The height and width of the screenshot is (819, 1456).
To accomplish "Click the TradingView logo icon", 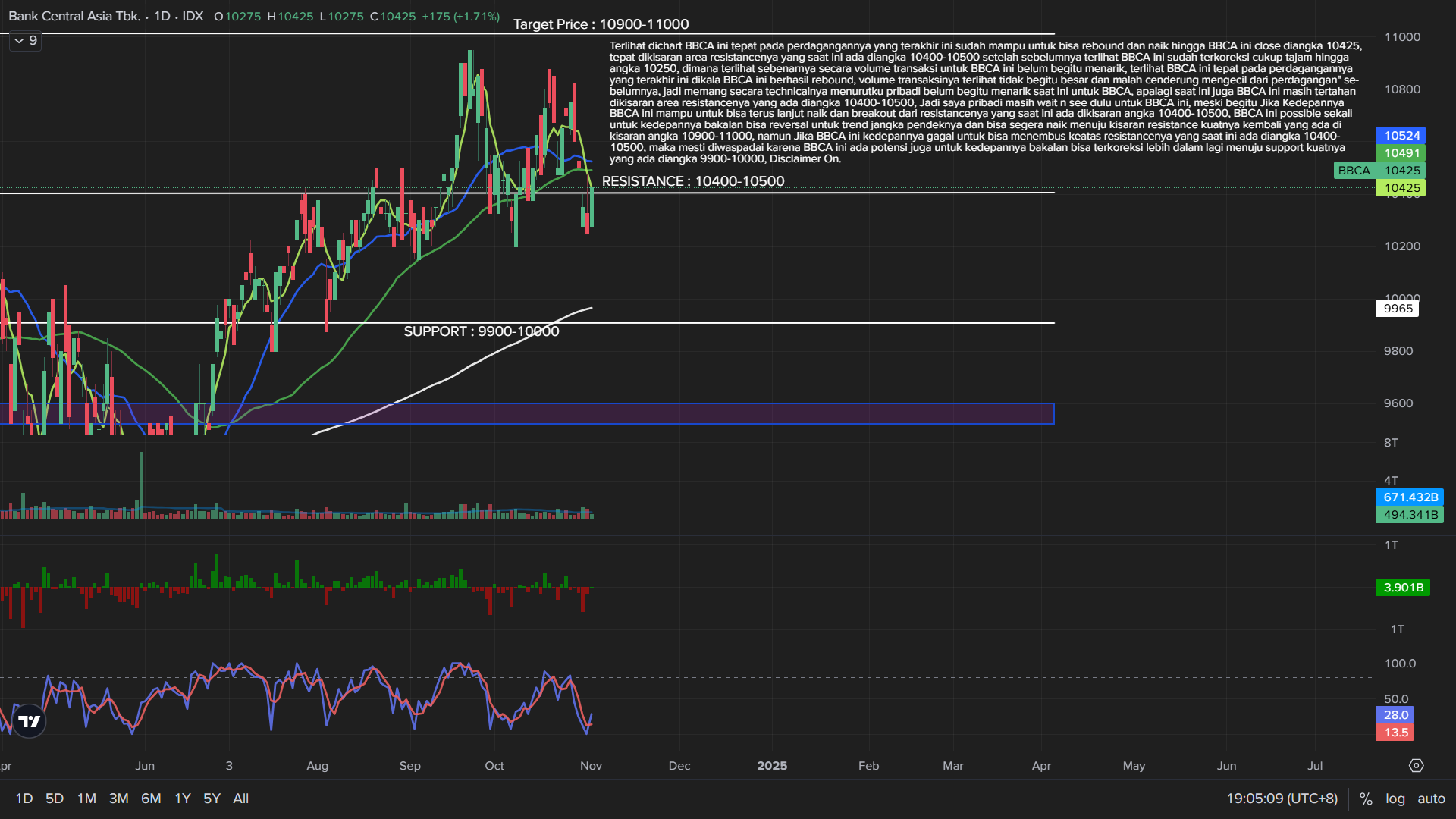I will 30,721.
